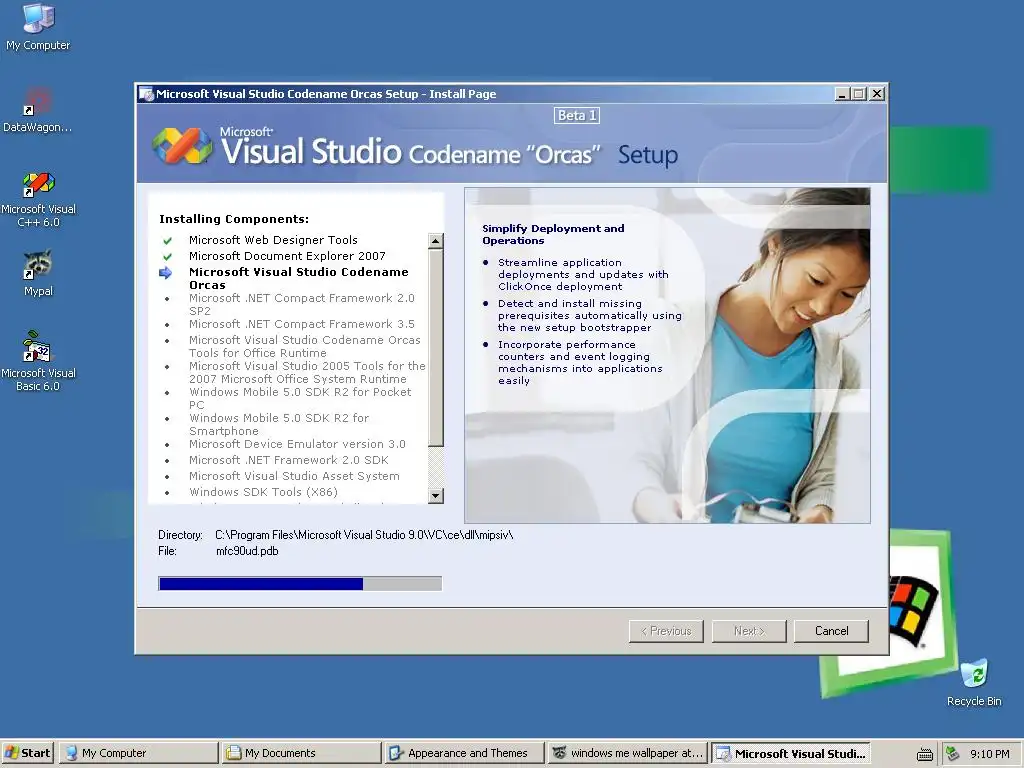
Task: Switch to windows me wallpaper taskbar window
Action: (x=626, y=753)
